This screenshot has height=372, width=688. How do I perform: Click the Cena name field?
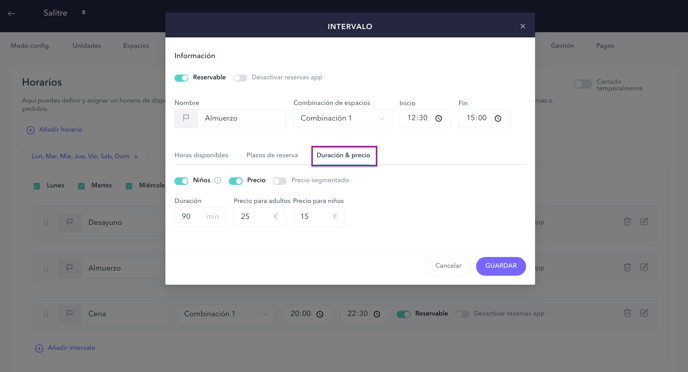pos(125,314)
